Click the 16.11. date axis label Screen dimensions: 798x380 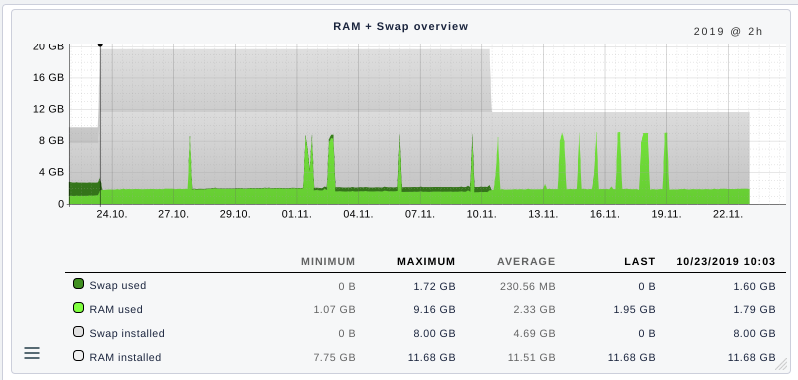pyautogui.click(x=605, y=214)
